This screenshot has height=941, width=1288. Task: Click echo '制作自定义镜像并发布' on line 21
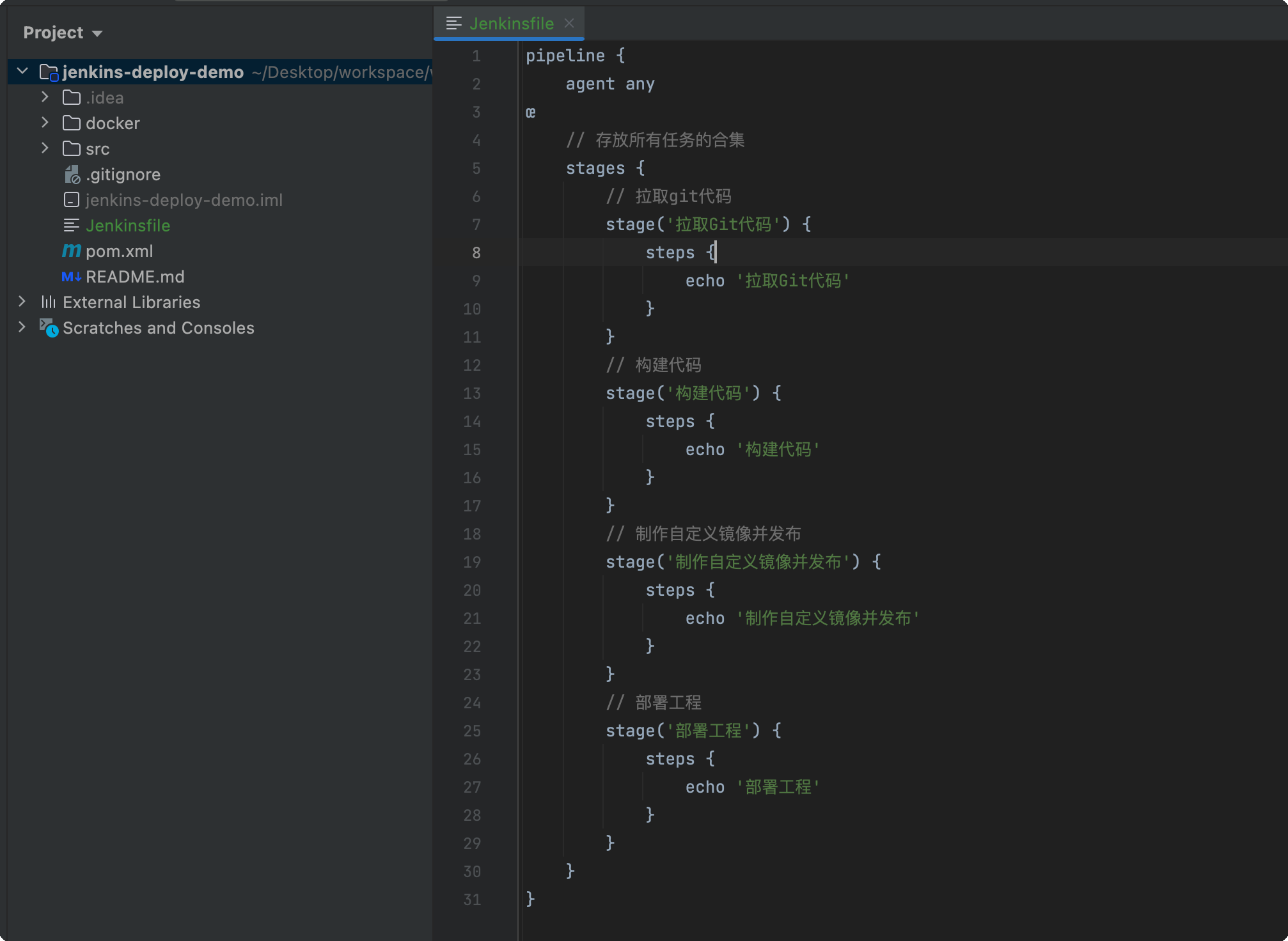coord(803,618)
